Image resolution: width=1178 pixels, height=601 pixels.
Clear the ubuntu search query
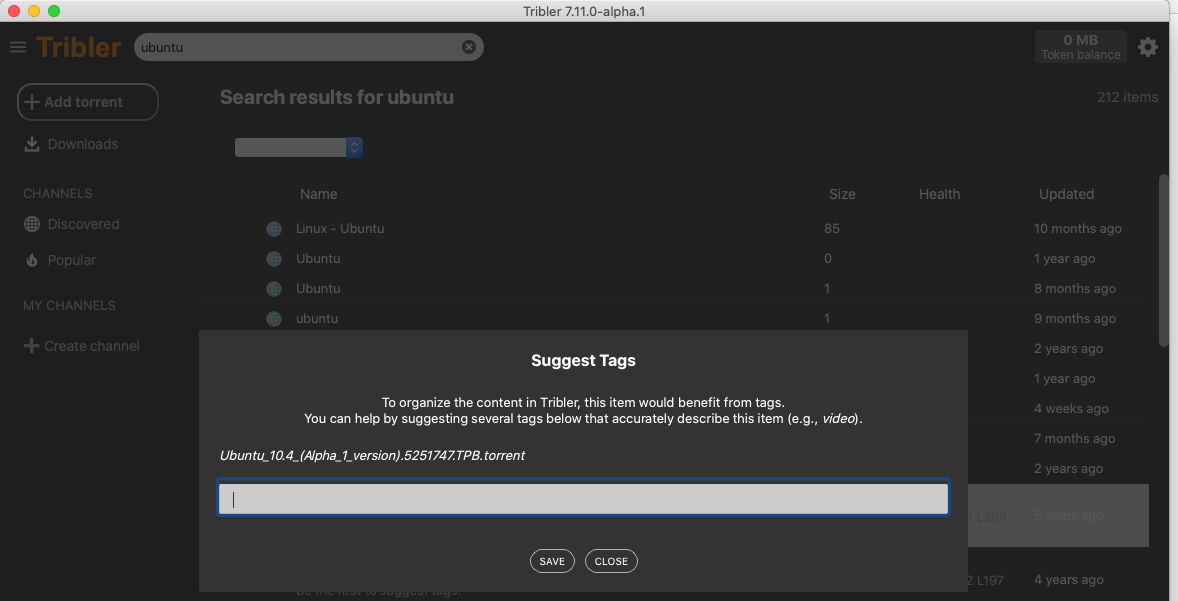click(468, 46)
